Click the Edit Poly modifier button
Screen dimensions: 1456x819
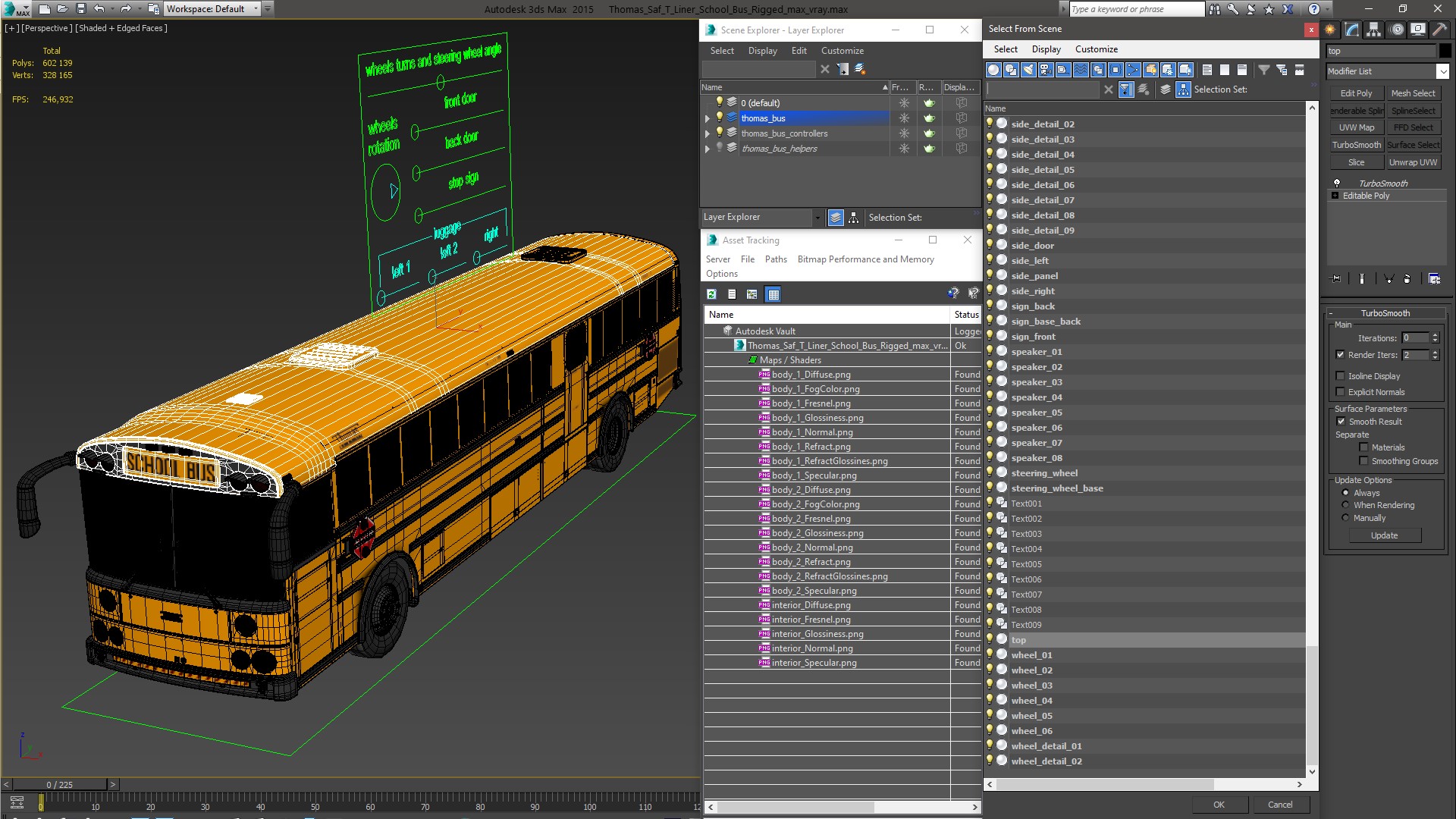(x=1356, y=93)
